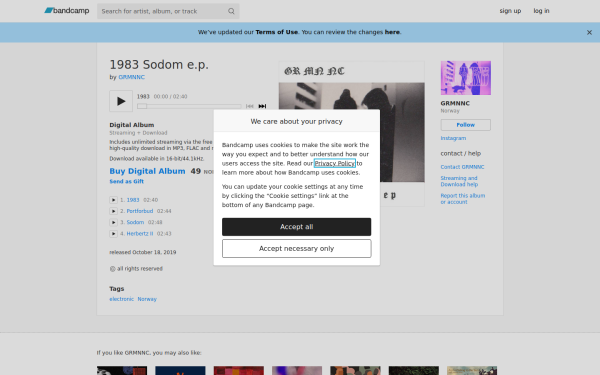Viewport: 600px width, 375px height.
Task: Click Accept necessary only
Action: [x=297, y=248]
